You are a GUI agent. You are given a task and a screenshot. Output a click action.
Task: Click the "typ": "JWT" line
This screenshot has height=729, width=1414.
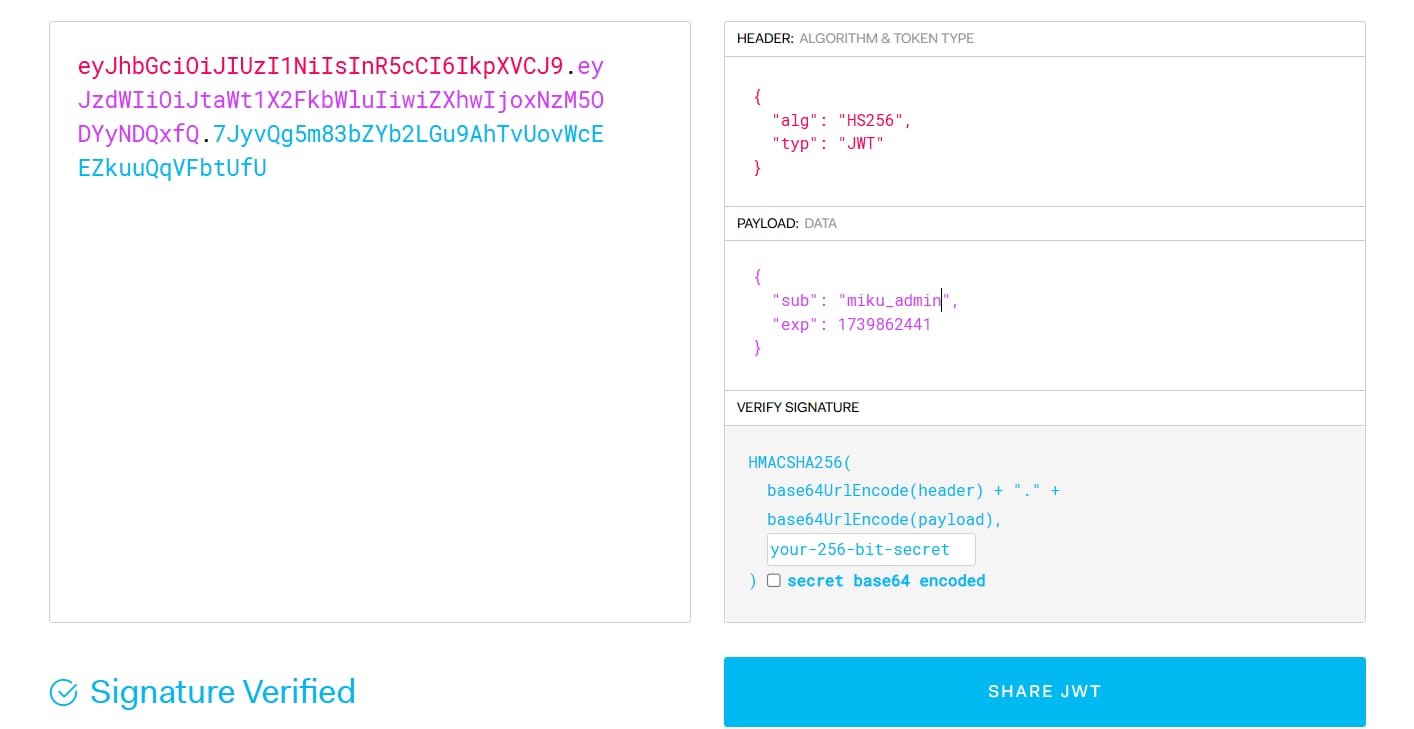(x=828, y=143)
